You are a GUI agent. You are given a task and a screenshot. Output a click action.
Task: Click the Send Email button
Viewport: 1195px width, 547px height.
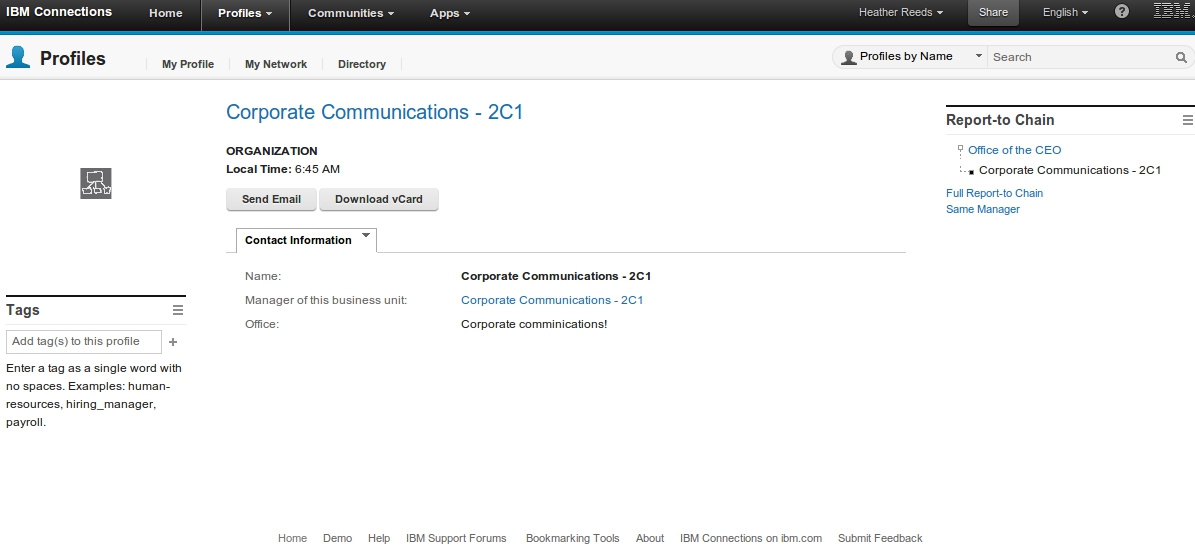coord(271,199)
